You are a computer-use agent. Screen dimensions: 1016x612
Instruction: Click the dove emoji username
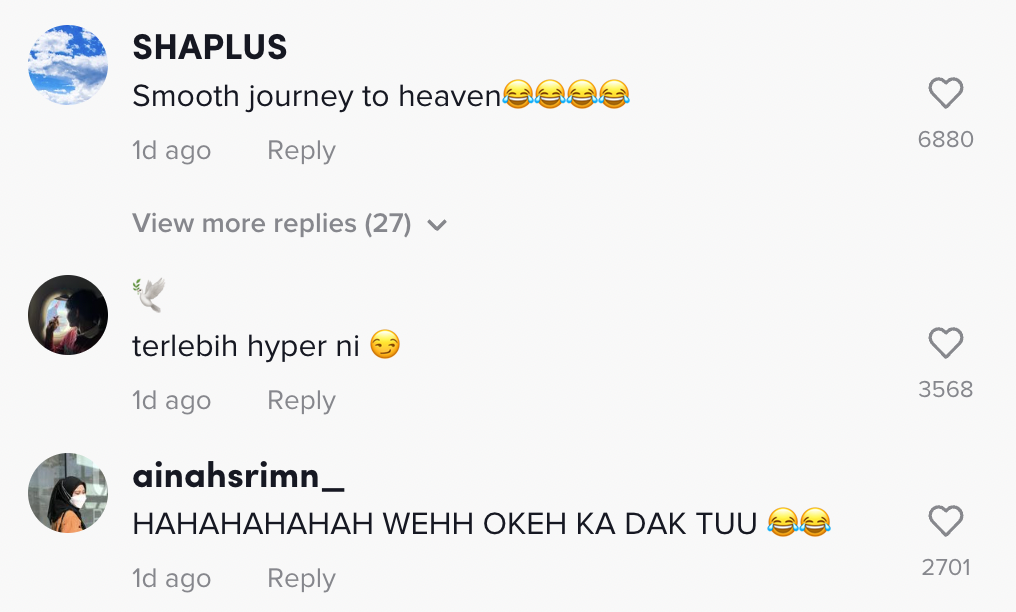click(x=148, y=296)
